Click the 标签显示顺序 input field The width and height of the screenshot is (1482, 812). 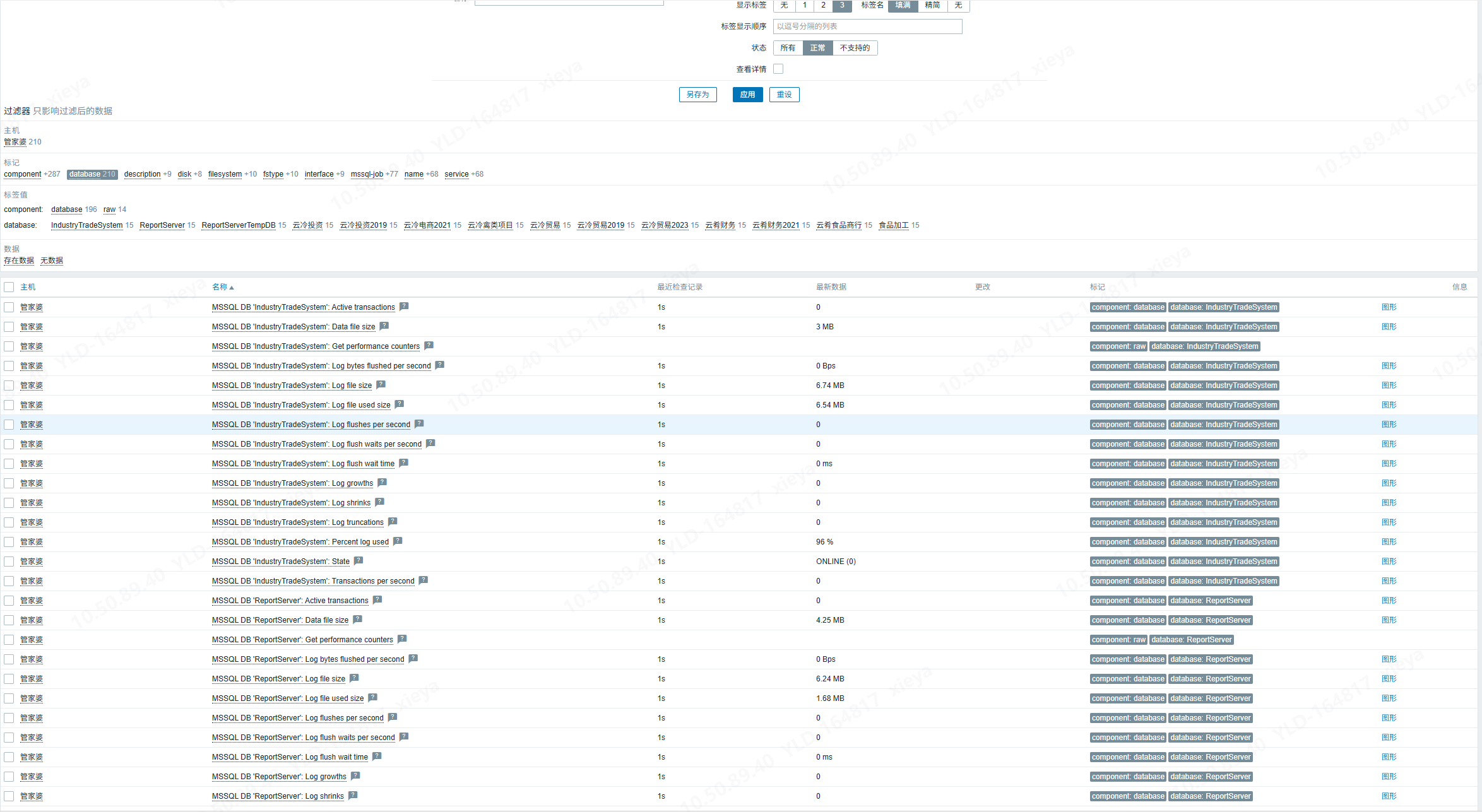pos(867,26)
